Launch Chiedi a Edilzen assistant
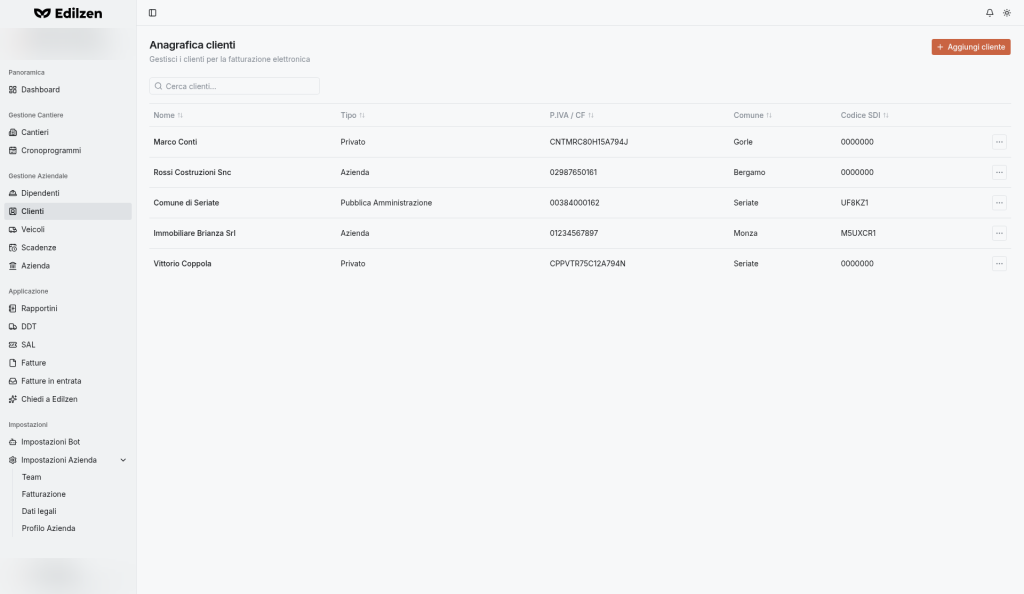The height and width of the screenshot is (594, 1024). 68,399
